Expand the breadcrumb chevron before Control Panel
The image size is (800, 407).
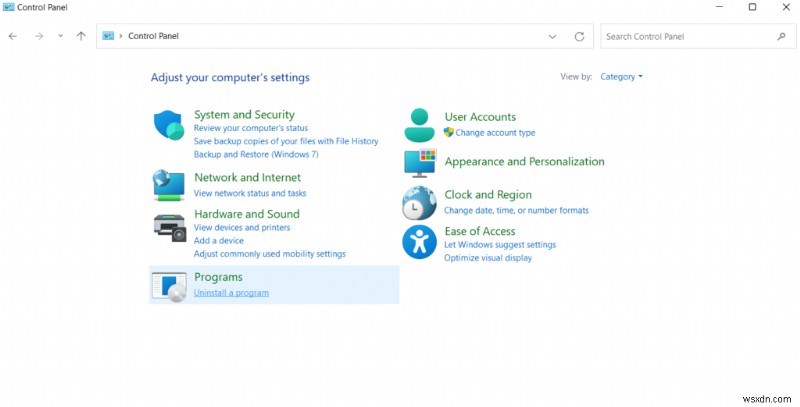tap(121, 36)
